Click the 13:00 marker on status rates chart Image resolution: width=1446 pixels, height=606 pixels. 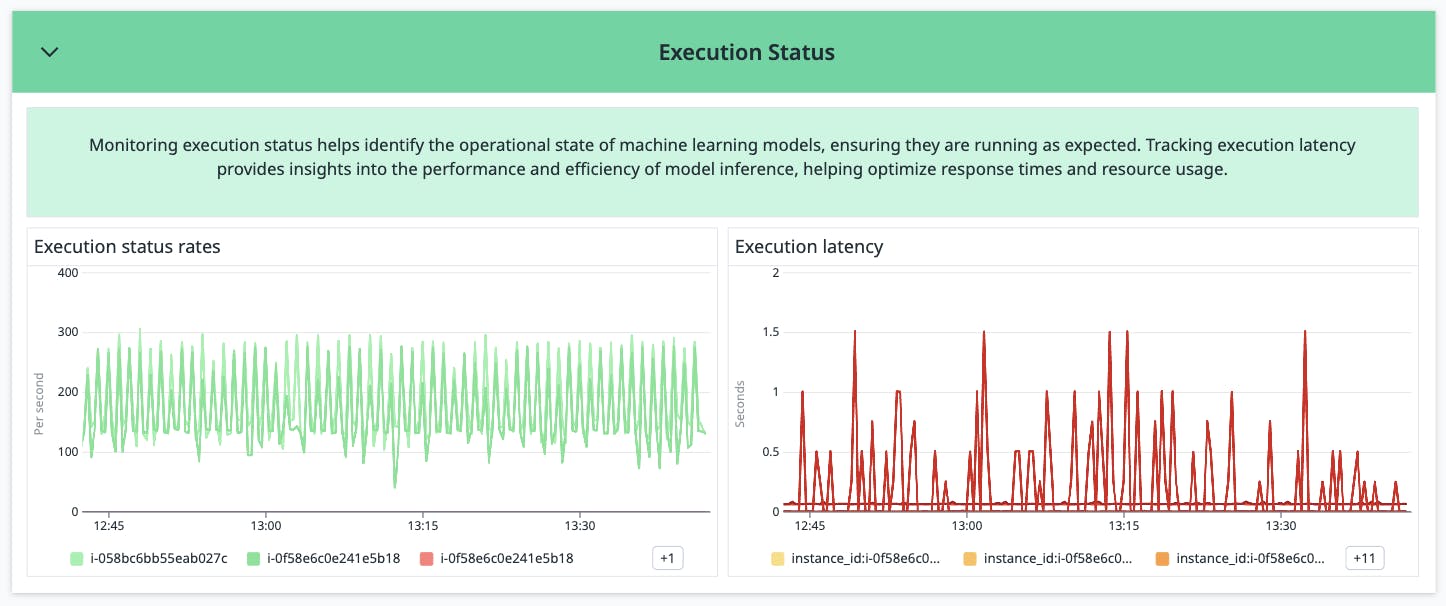(265, 526)
